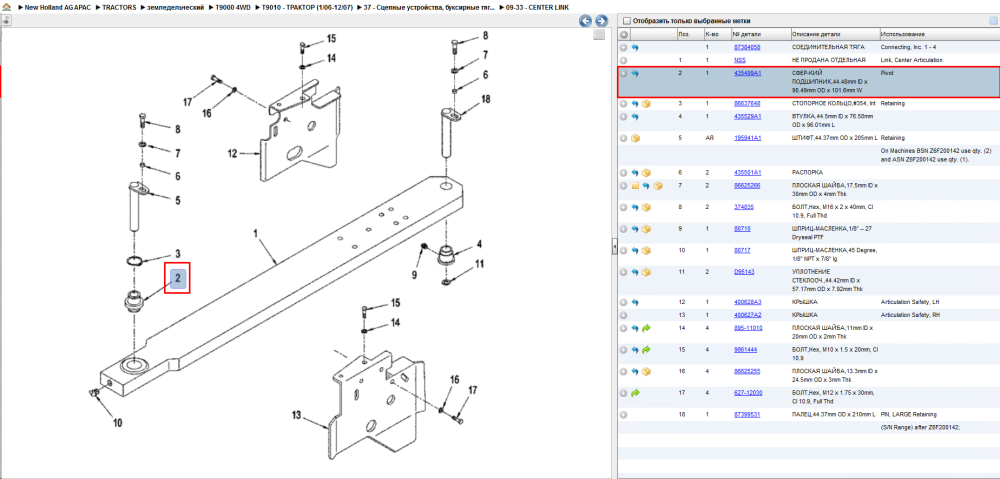Open part number link 86637648
The height and width of the screenshot is (479, 1000).
click(x=747, y=103)
